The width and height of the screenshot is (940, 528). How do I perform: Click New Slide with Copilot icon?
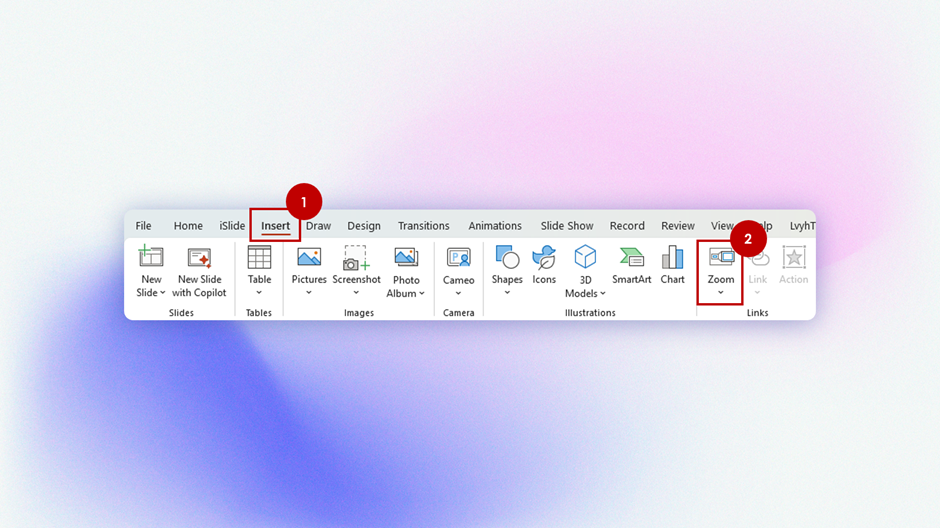click(199, 258)
